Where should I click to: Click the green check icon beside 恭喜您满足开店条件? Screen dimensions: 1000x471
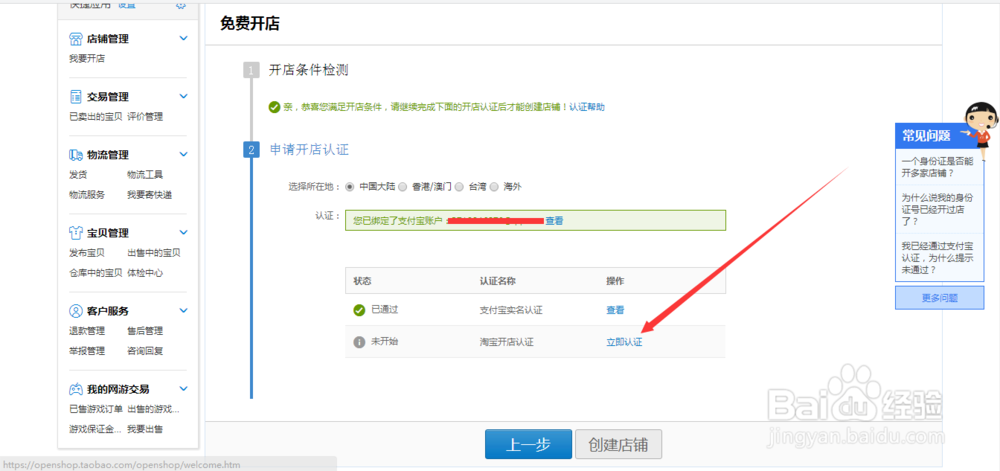coord(274,107)
